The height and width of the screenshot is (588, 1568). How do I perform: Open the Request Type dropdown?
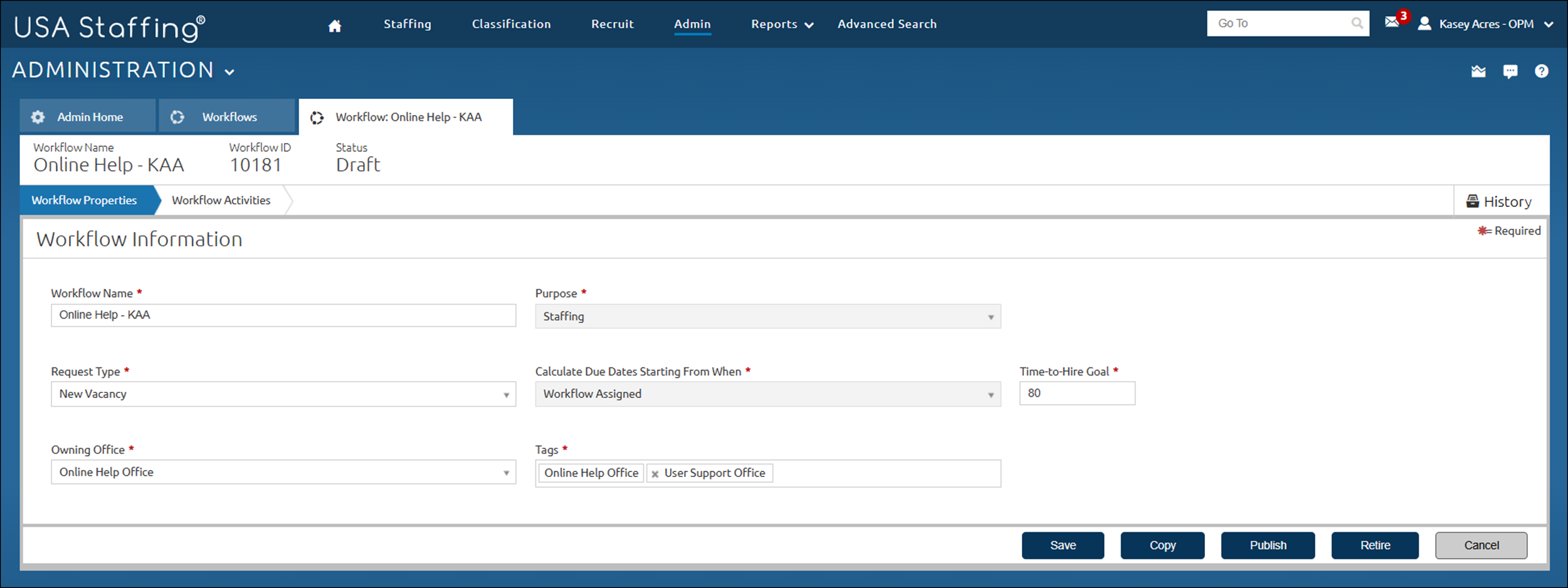point(507,394)
